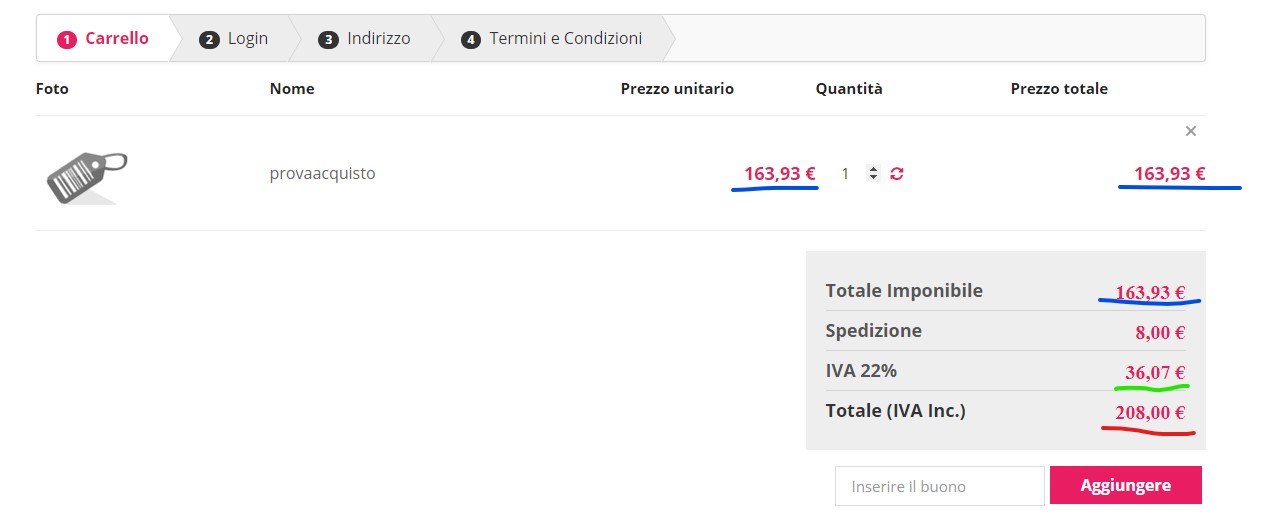The image size is (1273, 520).
Task: Click the Prezzo unitario column header
Action: pyautogui.click(x=677, y=89)
